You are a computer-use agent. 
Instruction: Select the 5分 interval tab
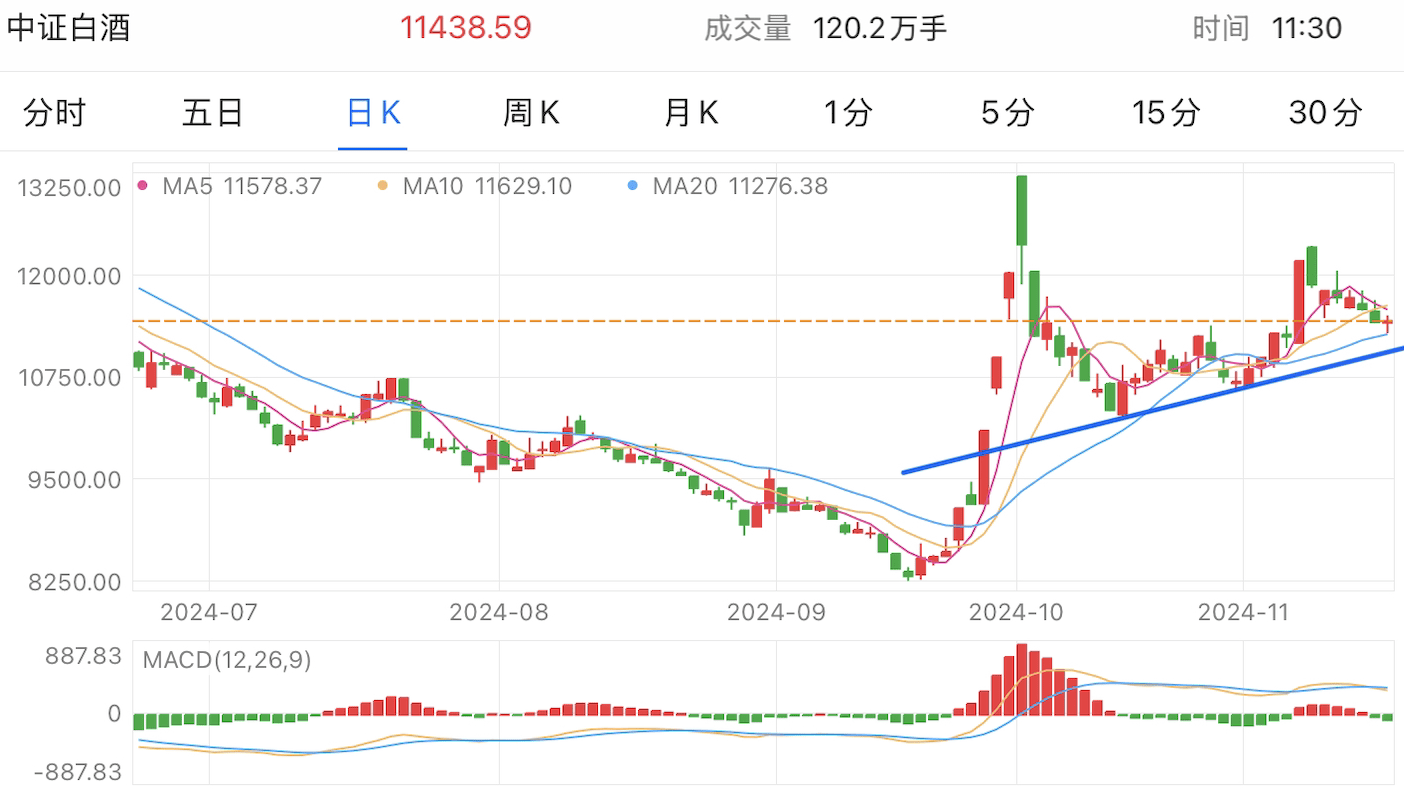[1007, 113]
